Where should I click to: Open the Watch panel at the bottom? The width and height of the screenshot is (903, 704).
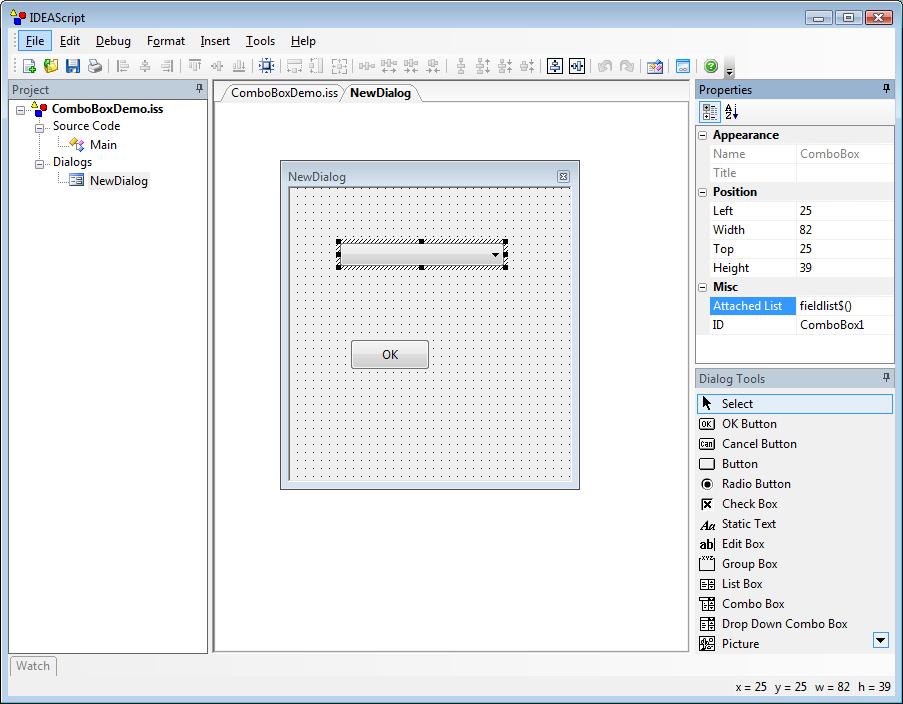click(x=32, y=666)
